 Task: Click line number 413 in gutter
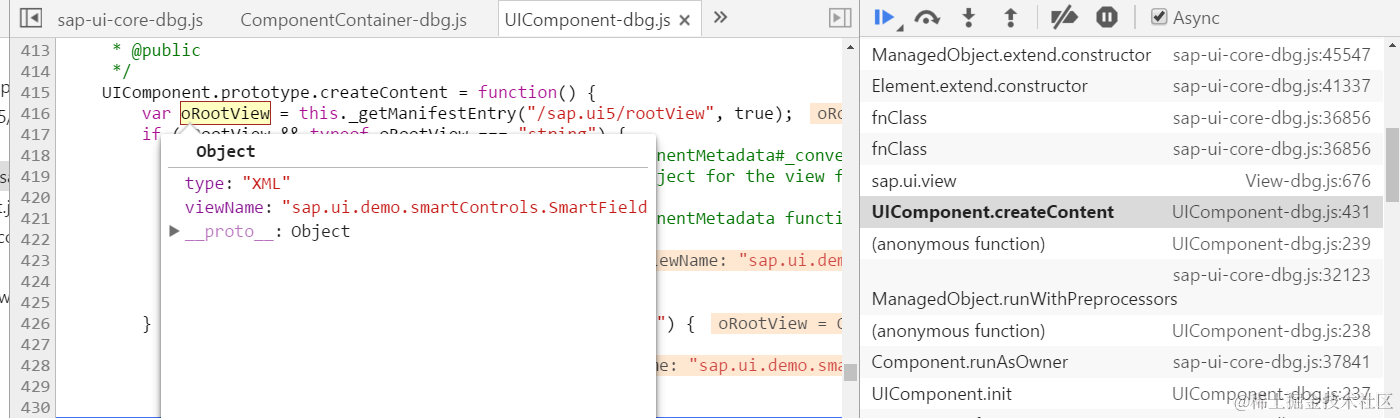(34, 50)
